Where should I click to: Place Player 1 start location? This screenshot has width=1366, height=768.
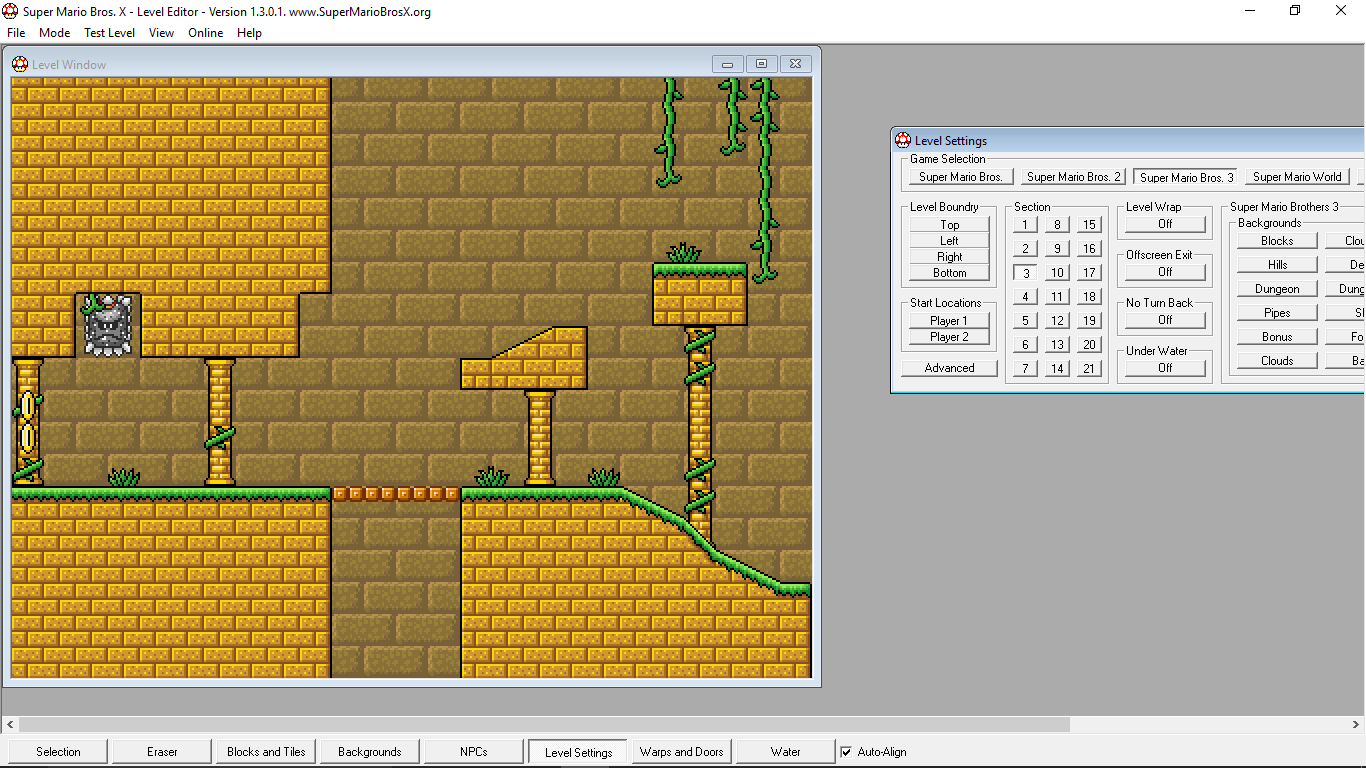[950, 321]
